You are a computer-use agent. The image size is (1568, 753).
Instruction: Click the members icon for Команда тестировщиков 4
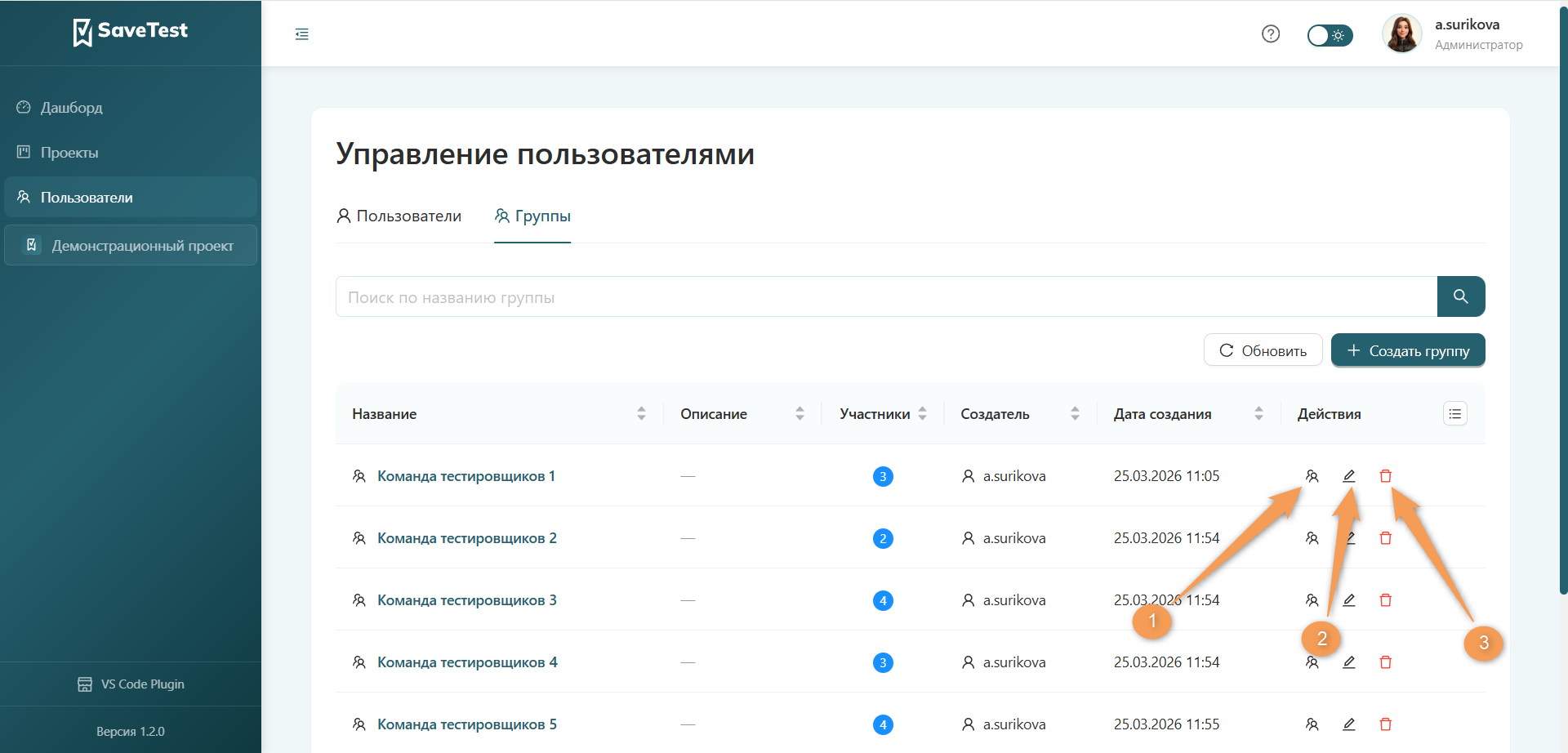click(1312, 662)
